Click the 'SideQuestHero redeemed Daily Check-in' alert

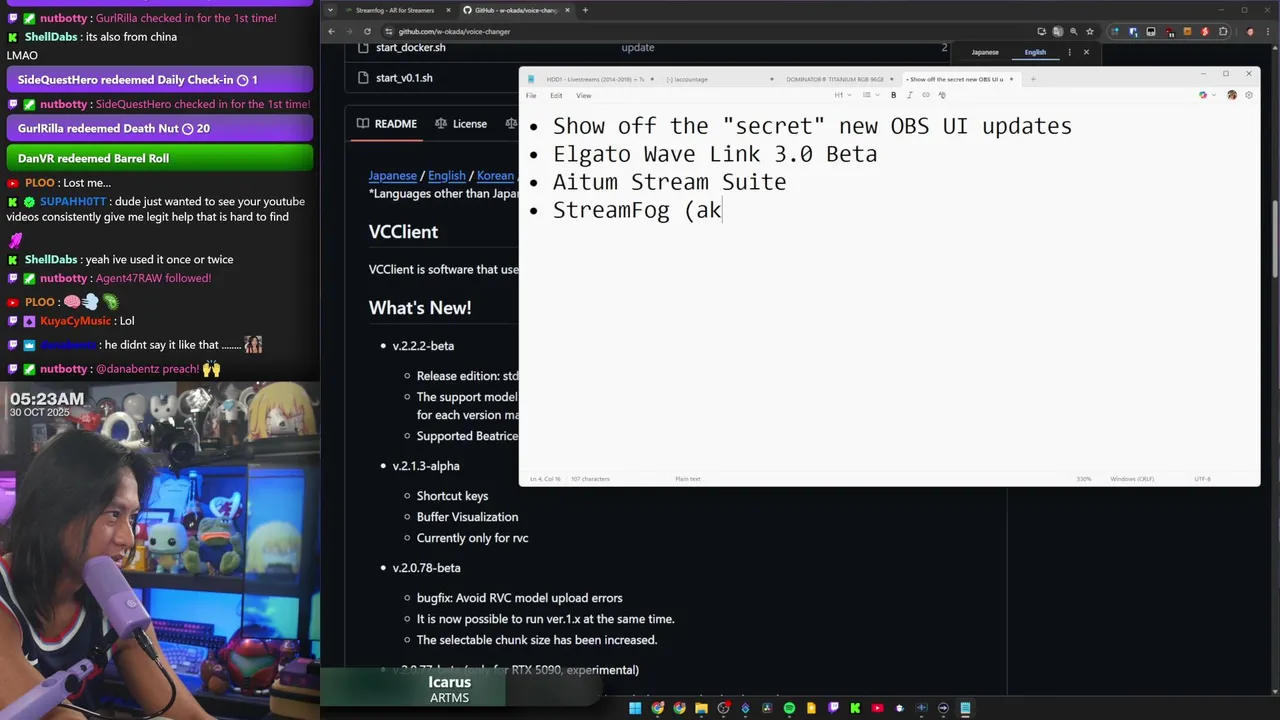click(x=160, y=80)
